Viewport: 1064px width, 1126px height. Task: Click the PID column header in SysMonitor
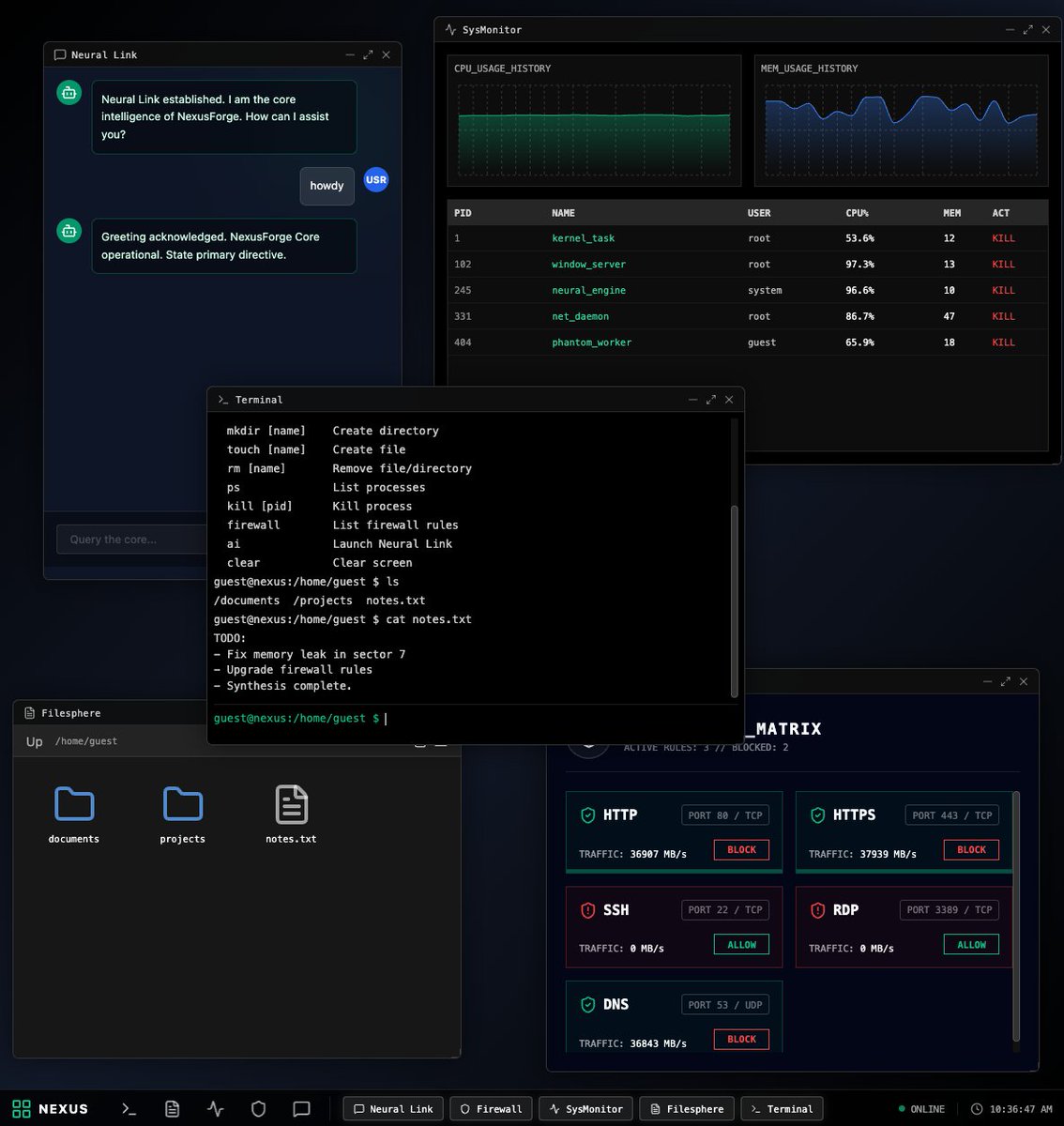click(x=463, y=213)
